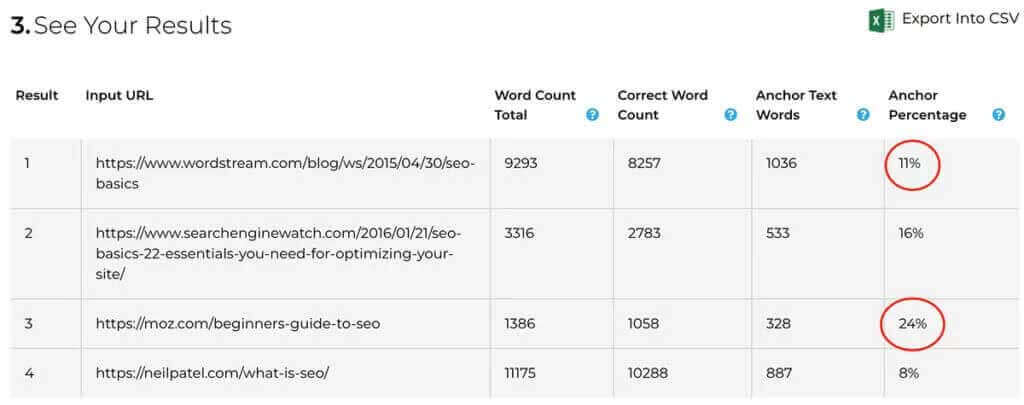
Task: Click the Word Count Total header
Action: coord(535,105)
